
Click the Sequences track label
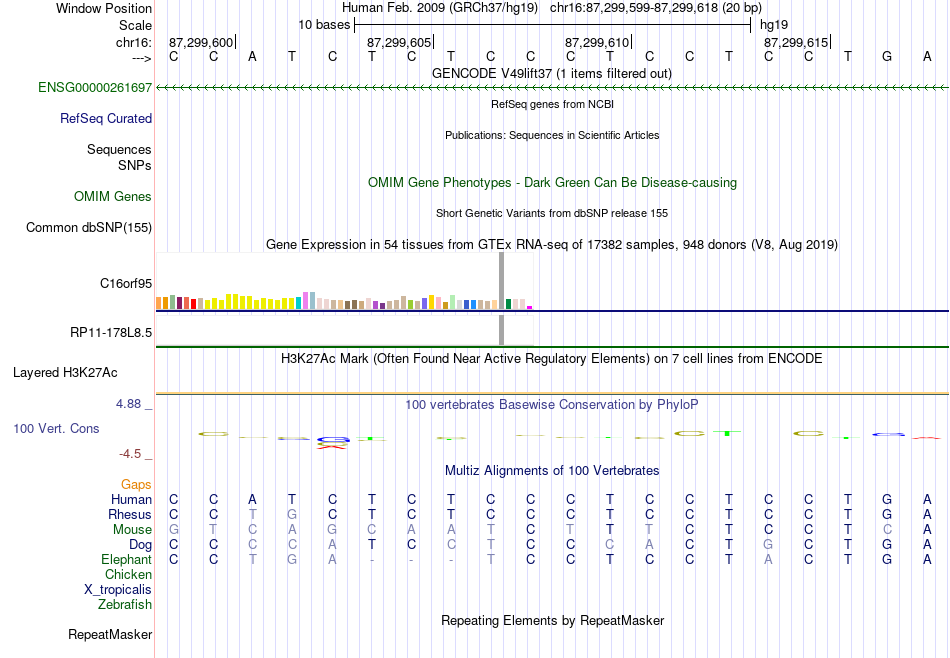[119, 149]
